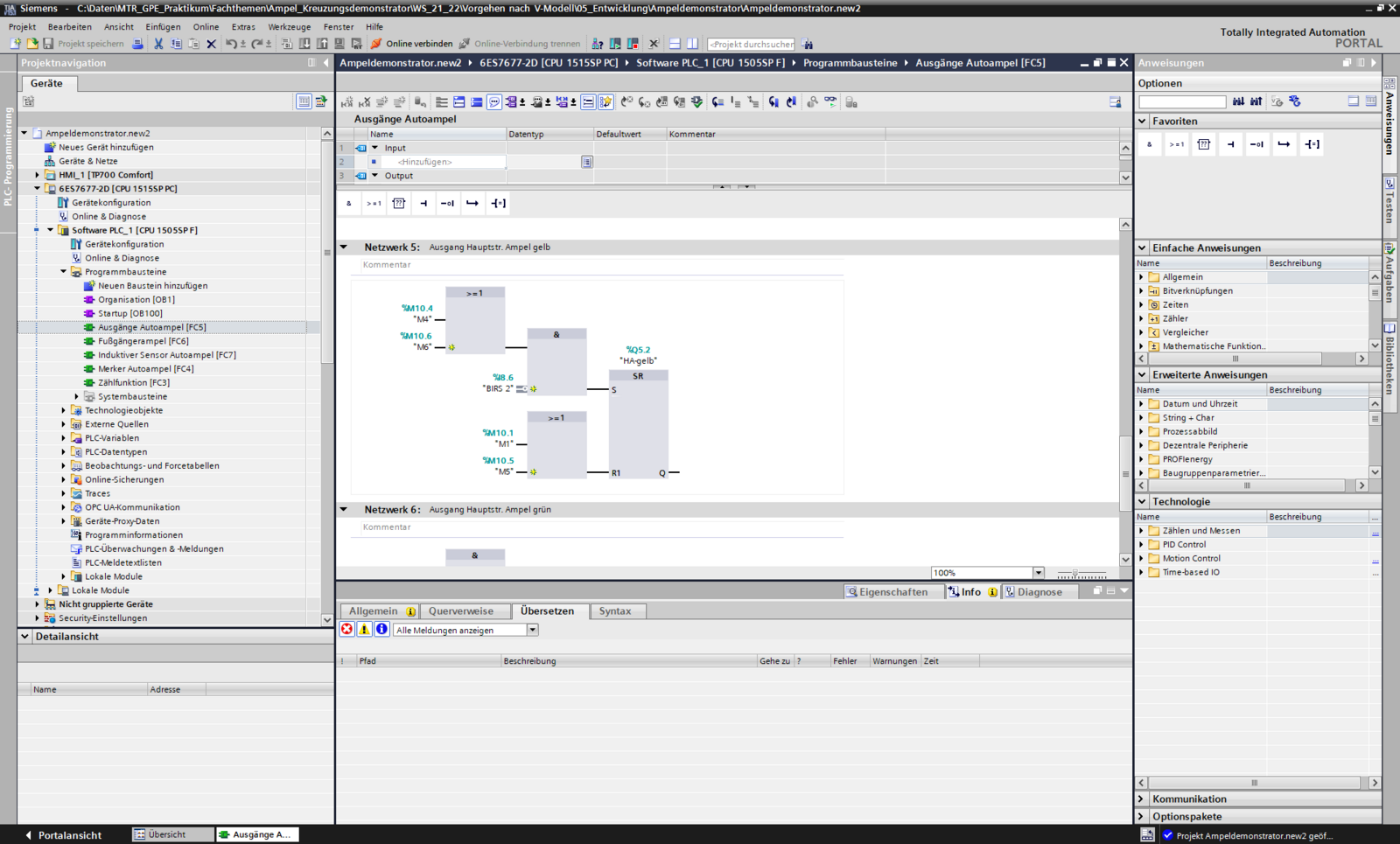Click the undo arrow in the main toolbar
1400x844 pixels.
(x=231, y=44)
